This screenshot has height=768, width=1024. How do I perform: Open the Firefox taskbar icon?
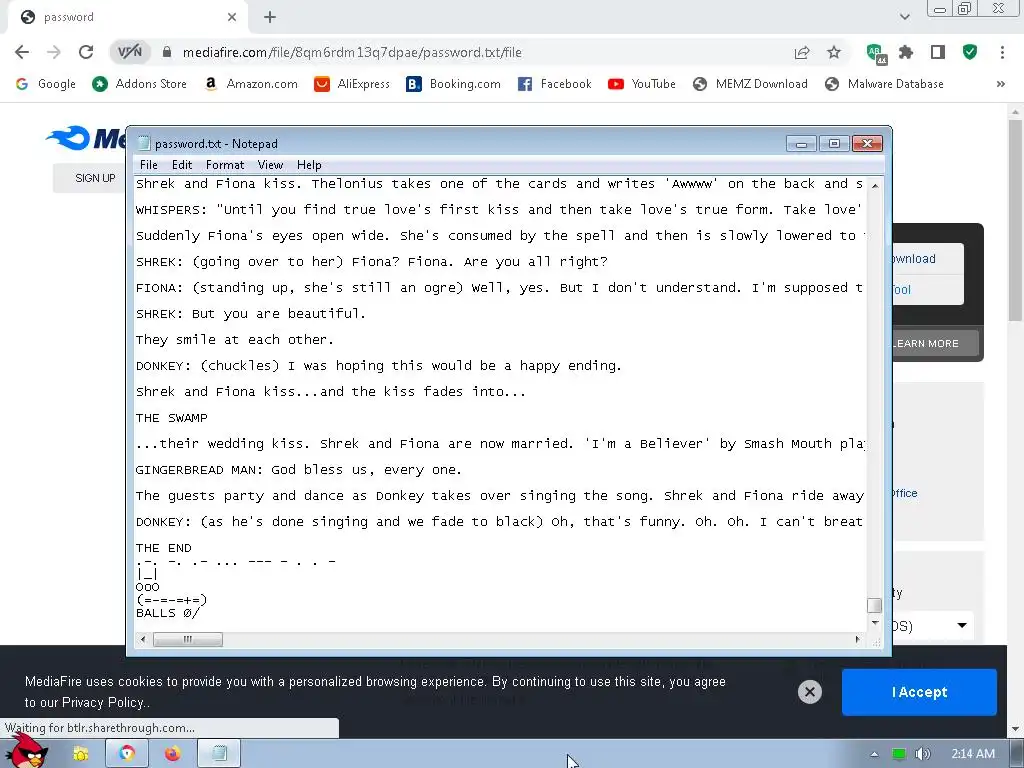pyautogui.click(x=172, y=754)
